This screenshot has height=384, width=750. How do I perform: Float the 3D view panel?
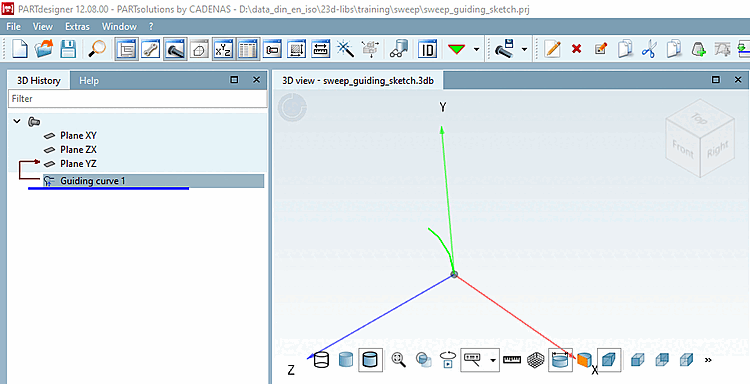[716, 80]
